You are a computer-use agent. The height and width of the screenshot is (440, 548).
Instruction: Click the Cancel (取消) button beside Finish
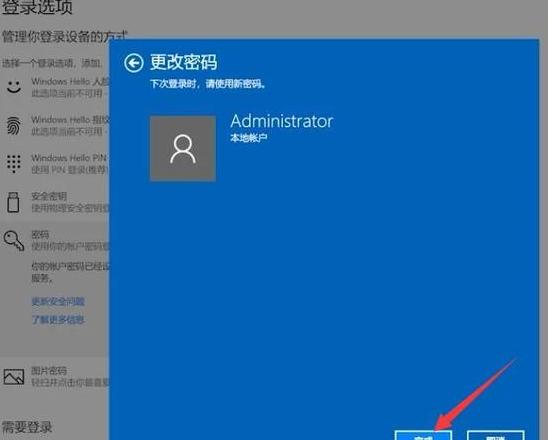(496, 435)
